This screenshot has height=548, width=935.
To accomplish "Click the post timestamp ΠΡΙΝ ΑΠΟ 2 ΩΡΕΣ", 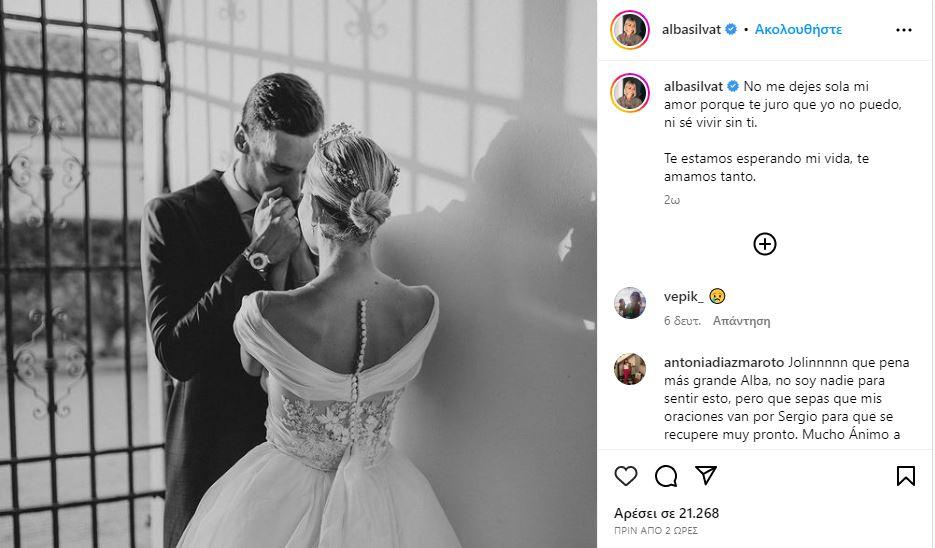I will pos(656,530).
